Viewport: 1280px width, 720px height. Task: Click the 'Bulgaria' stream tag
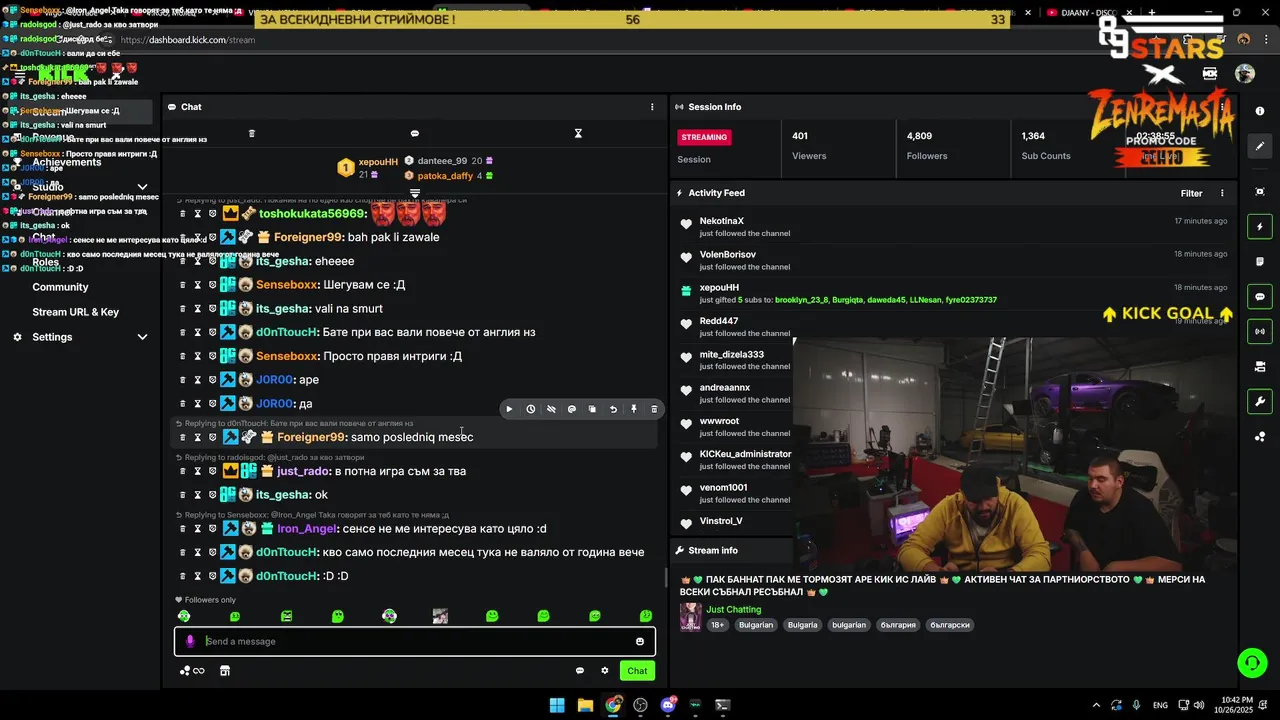pyautogui.click(x=802, y=625)
